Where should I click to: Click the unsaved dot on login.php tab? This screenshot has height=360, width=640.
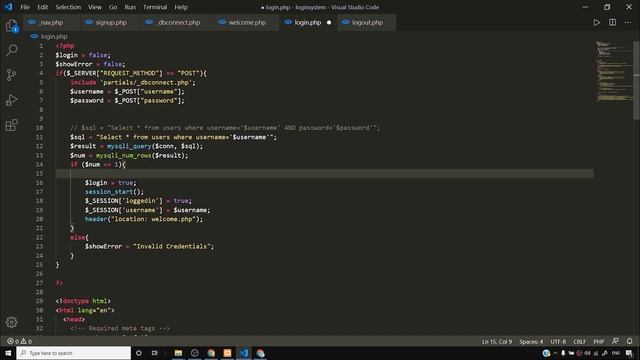pyautogui.click(x=329, y=22)
